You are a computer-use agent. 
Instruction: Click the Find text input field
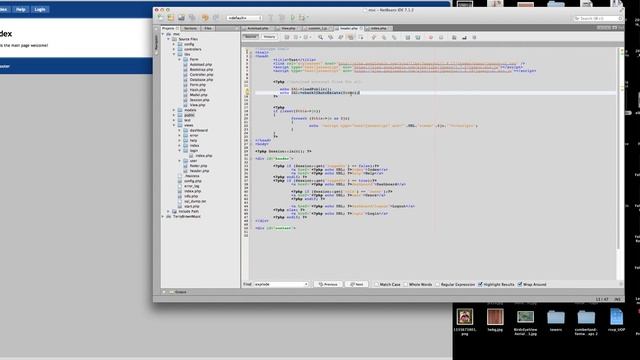tap(279, 284)
